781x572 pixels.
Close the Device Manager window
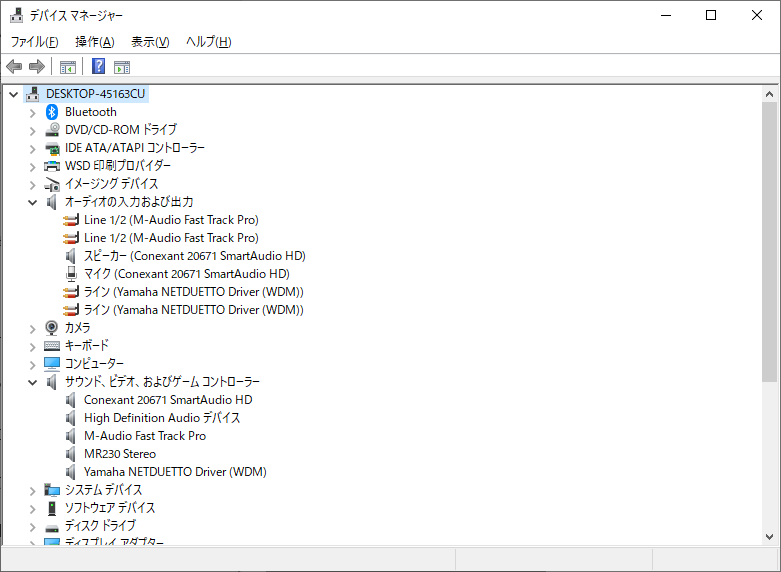(757, 15)
